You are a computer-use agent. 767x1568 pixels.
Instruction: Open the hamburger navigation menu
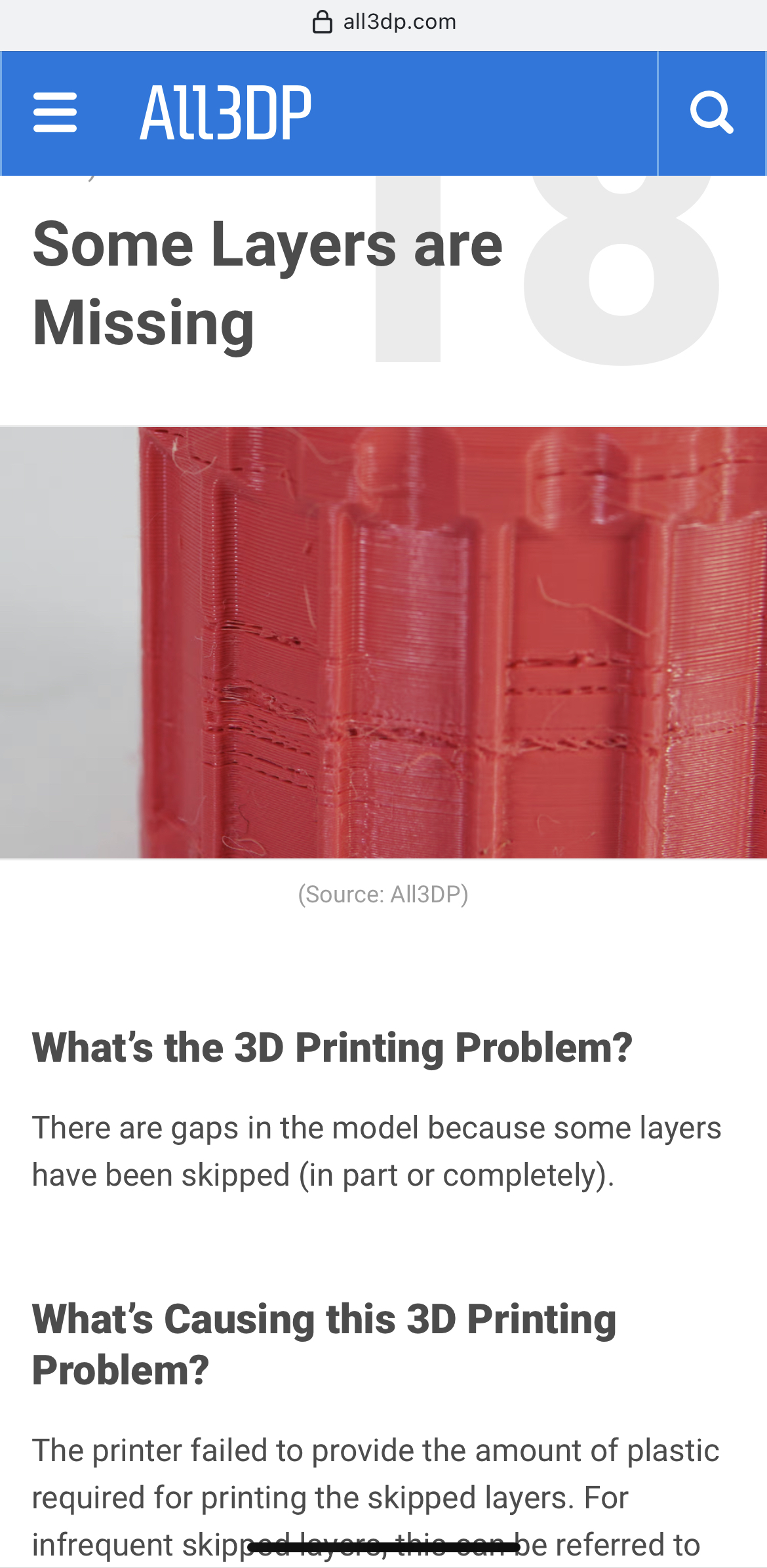click(x=55, y=113)
